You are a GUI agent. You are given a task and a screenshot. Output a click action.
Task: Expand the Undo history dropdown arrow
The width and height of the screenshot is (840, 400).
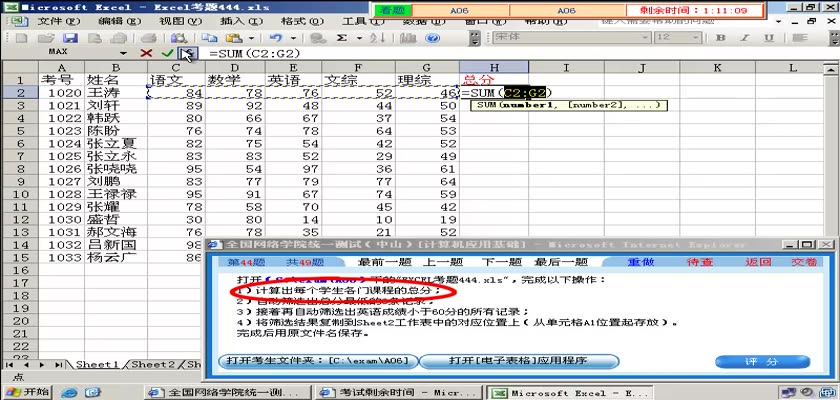293,38
